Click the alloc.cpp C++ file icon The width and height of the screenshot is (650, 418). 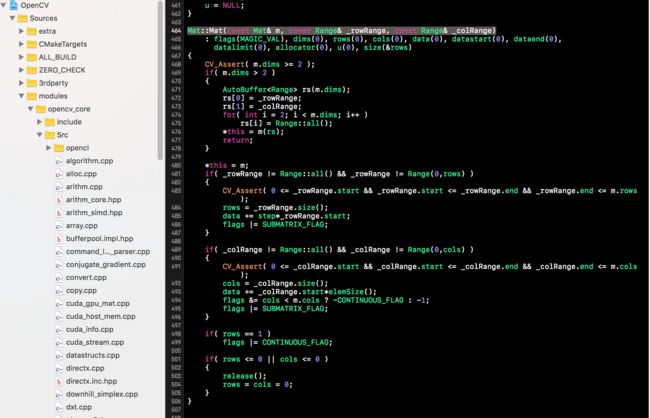pyautogui.click(x=59, y=174)
